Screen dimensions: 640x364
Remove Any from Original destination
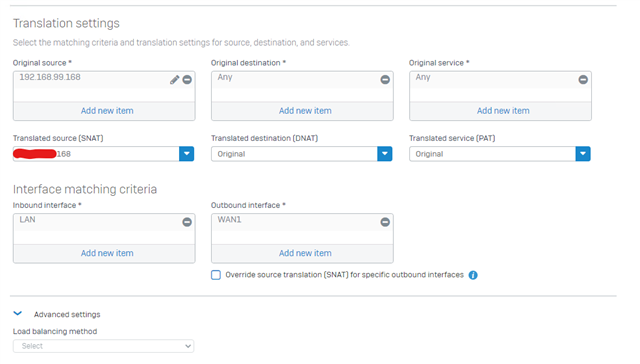(385, 80)
